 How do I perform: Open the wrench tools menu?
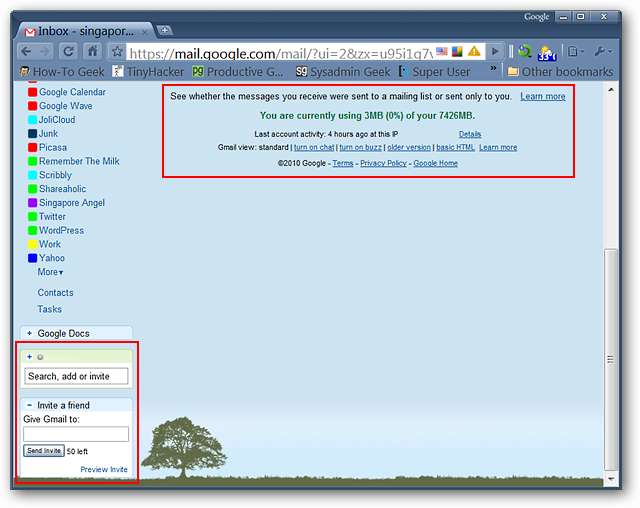click(x=602, y=51)
